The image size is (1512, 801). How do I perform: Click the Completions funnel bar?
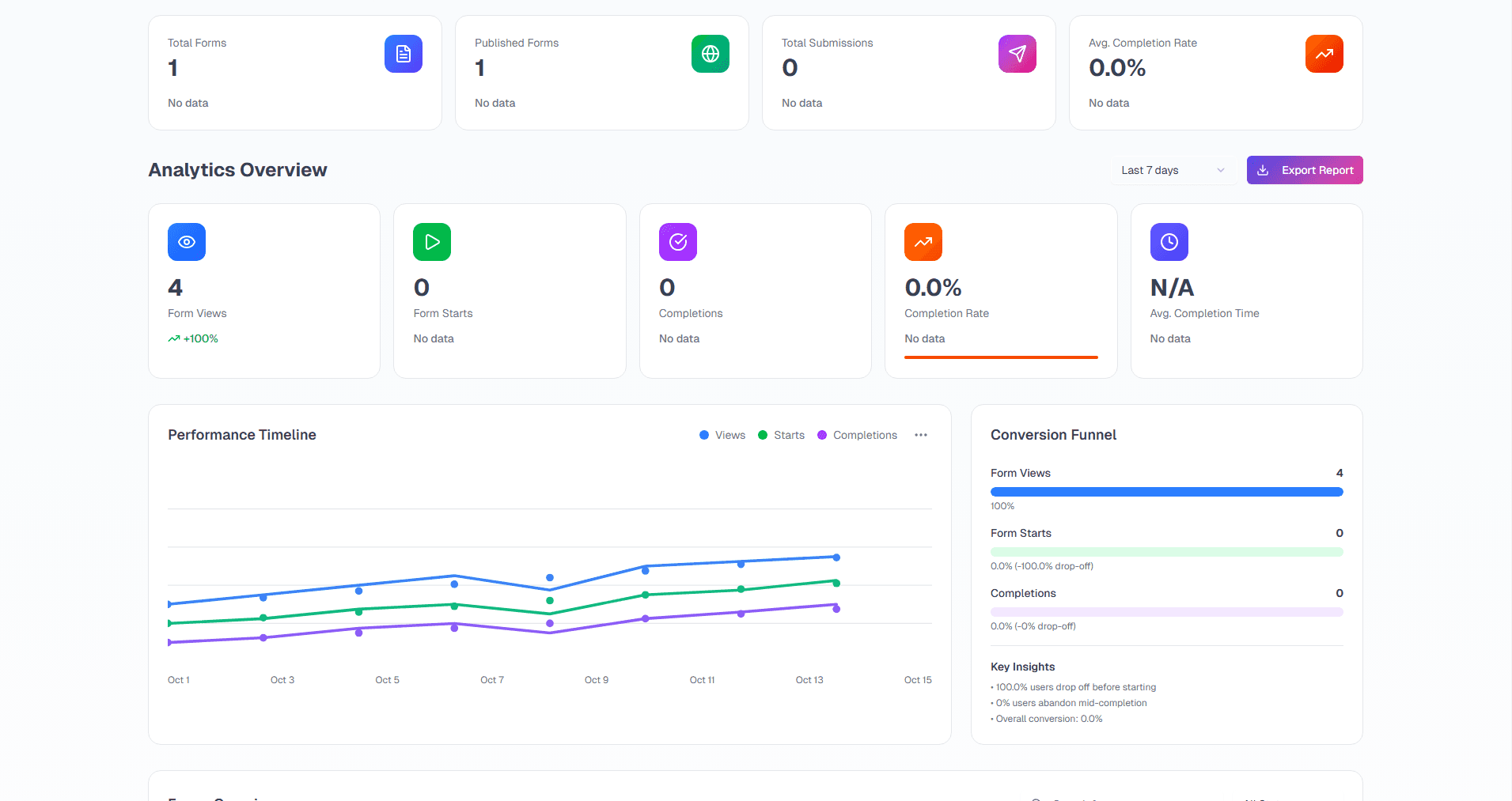[1167, 612]
